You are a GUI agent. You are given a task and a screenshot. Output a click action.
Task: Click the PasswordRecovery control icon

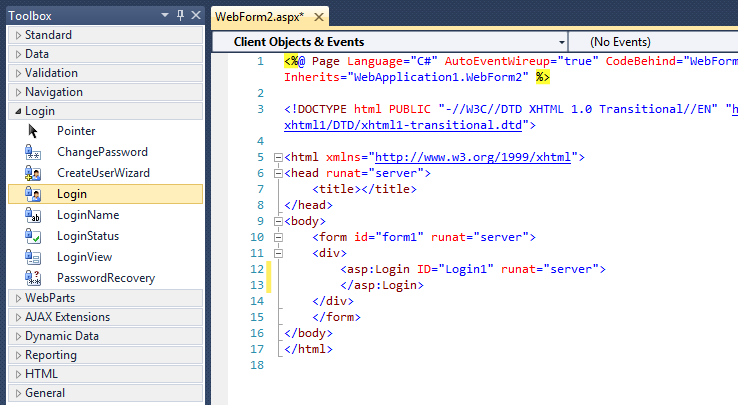(x=32, y=278)
